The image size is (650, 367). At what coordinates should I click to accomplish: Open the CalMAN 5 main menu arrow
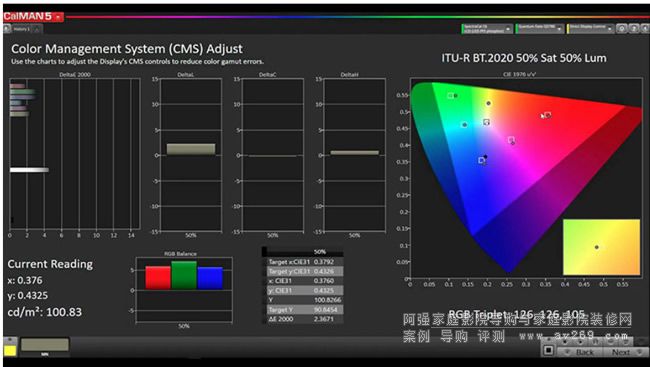click(58, 17)
